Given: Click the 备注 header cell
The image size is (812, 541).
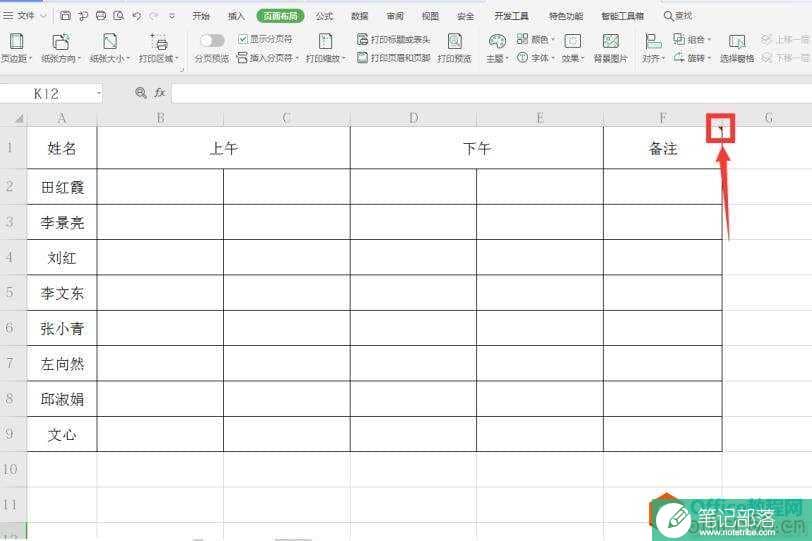Looking at the screenshot, I should (663, 148).
